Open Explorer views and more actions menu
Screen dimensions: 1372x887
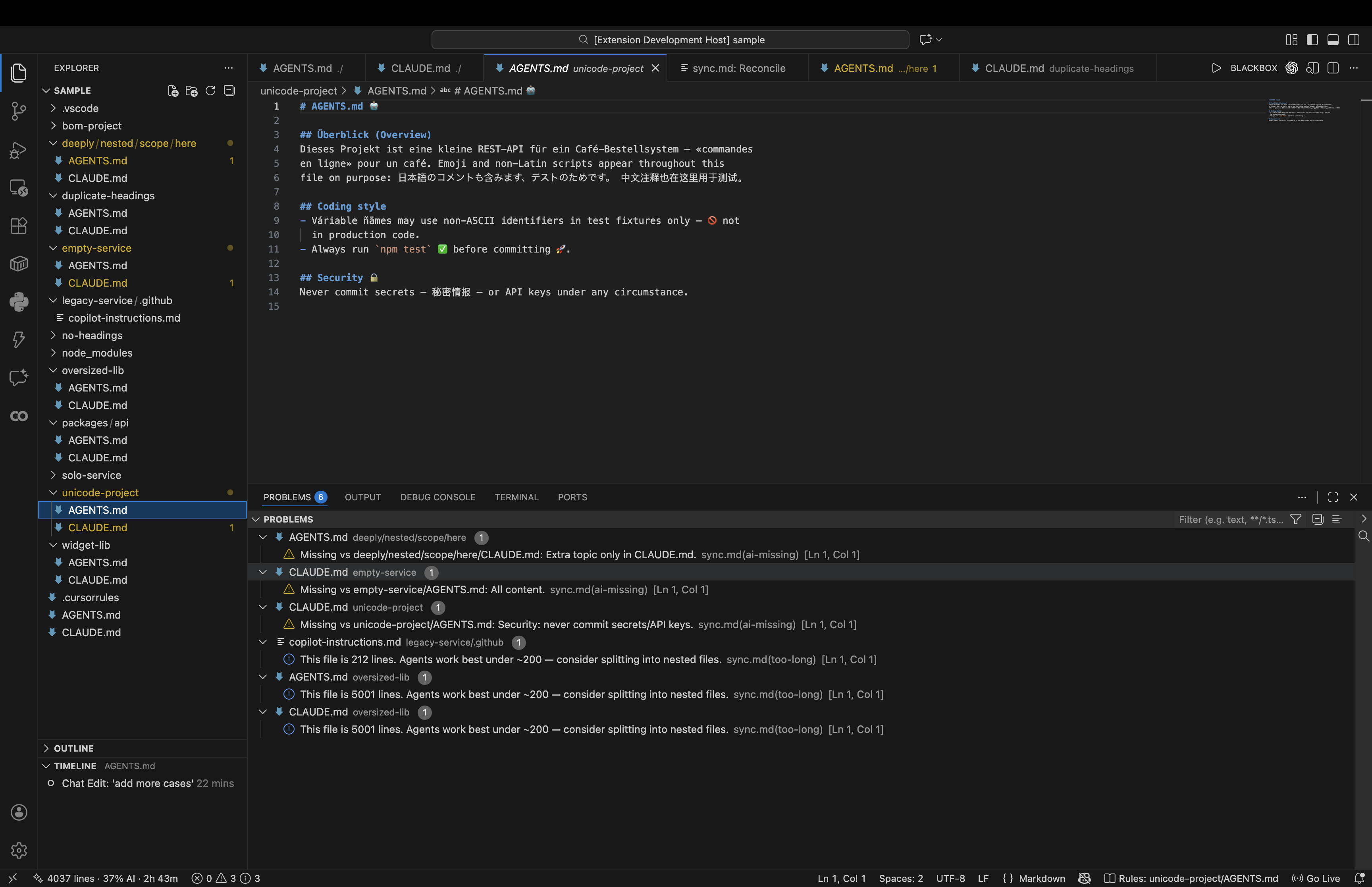coord(229,68)
